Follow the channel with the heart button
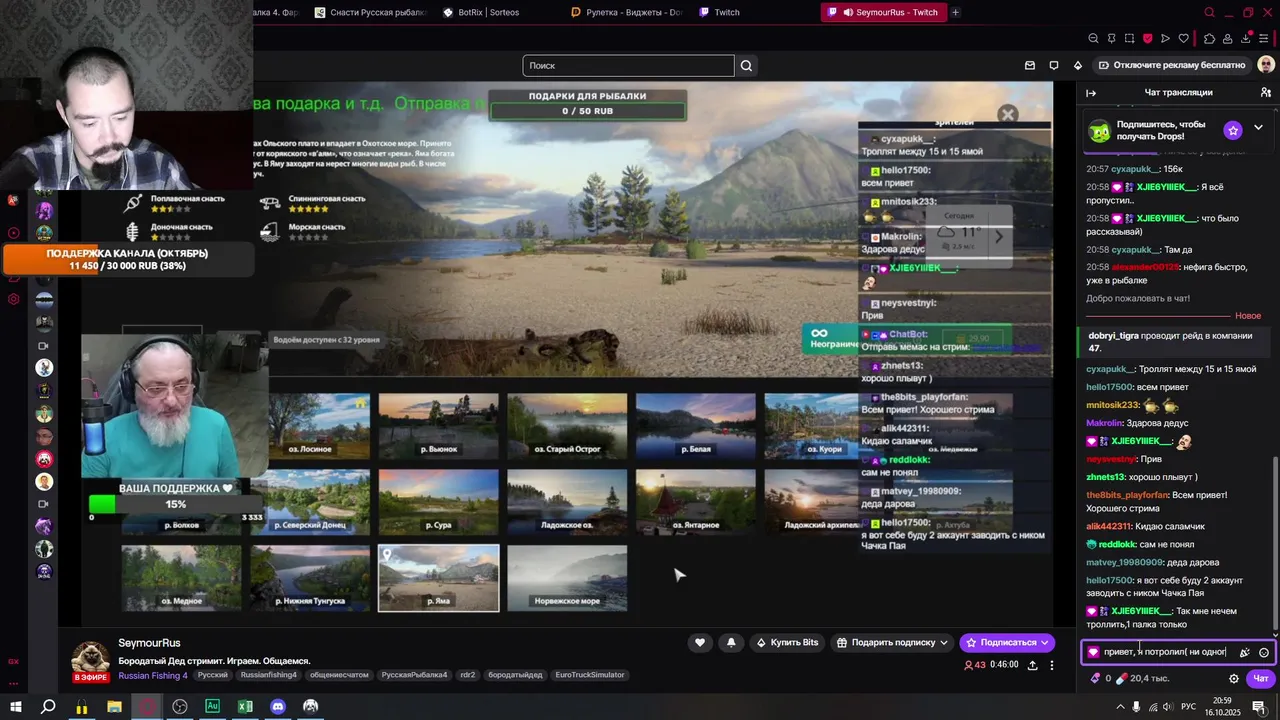The image size is (1280, 720). (700, 643)
